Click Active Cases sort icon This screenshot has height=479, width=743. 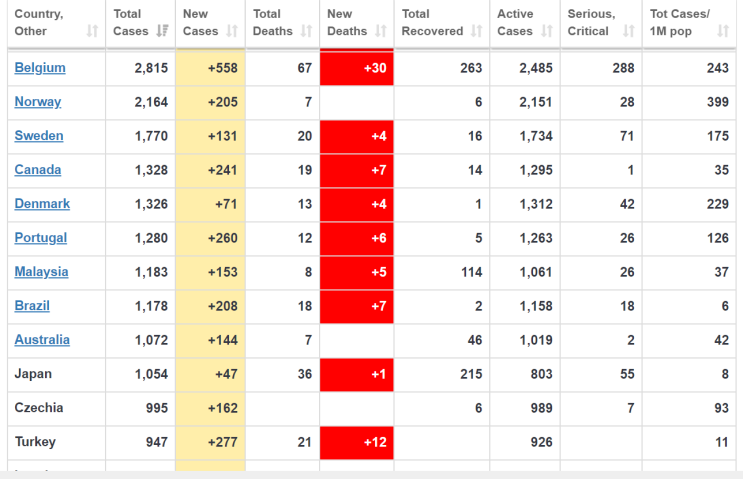click(547, 32)
